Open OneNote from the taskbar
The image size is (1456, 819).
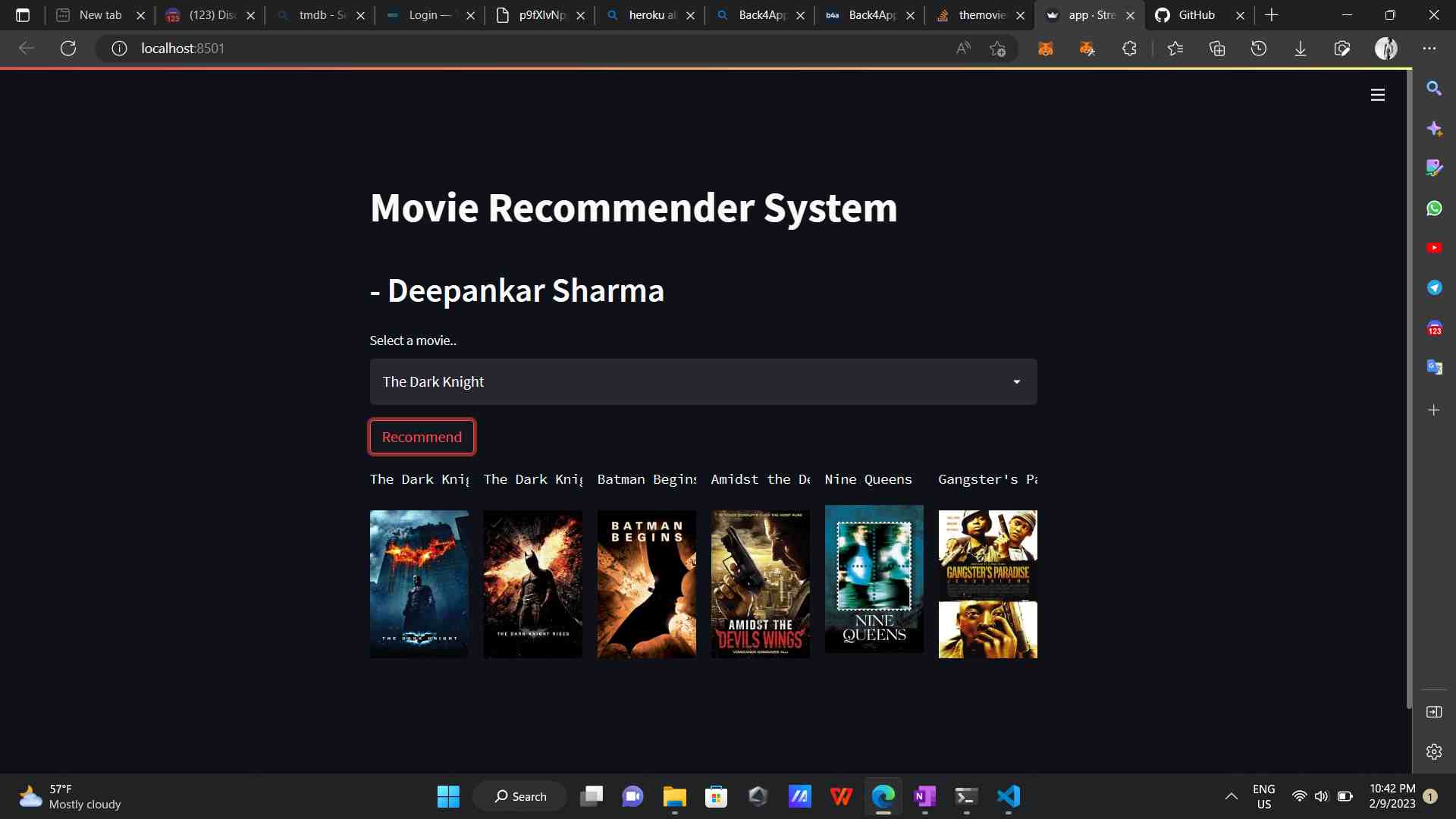pos(924,796)
